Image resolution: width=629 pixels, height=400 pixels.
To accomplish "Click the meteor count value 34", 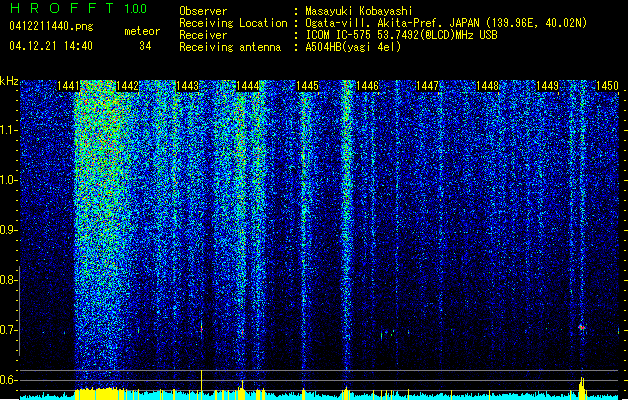I will 145,46.
